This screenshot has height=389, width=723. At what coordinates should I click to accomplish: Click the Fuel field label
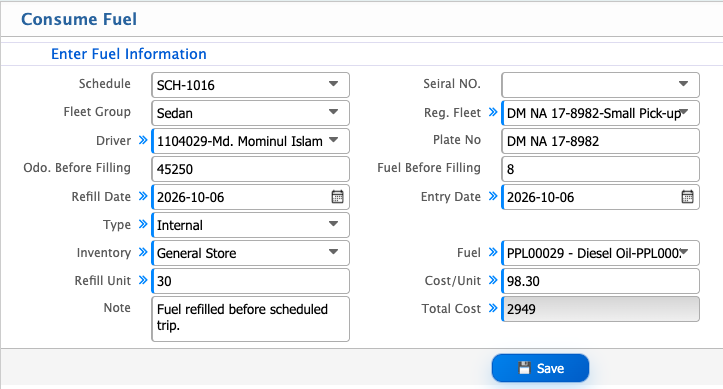469,253
